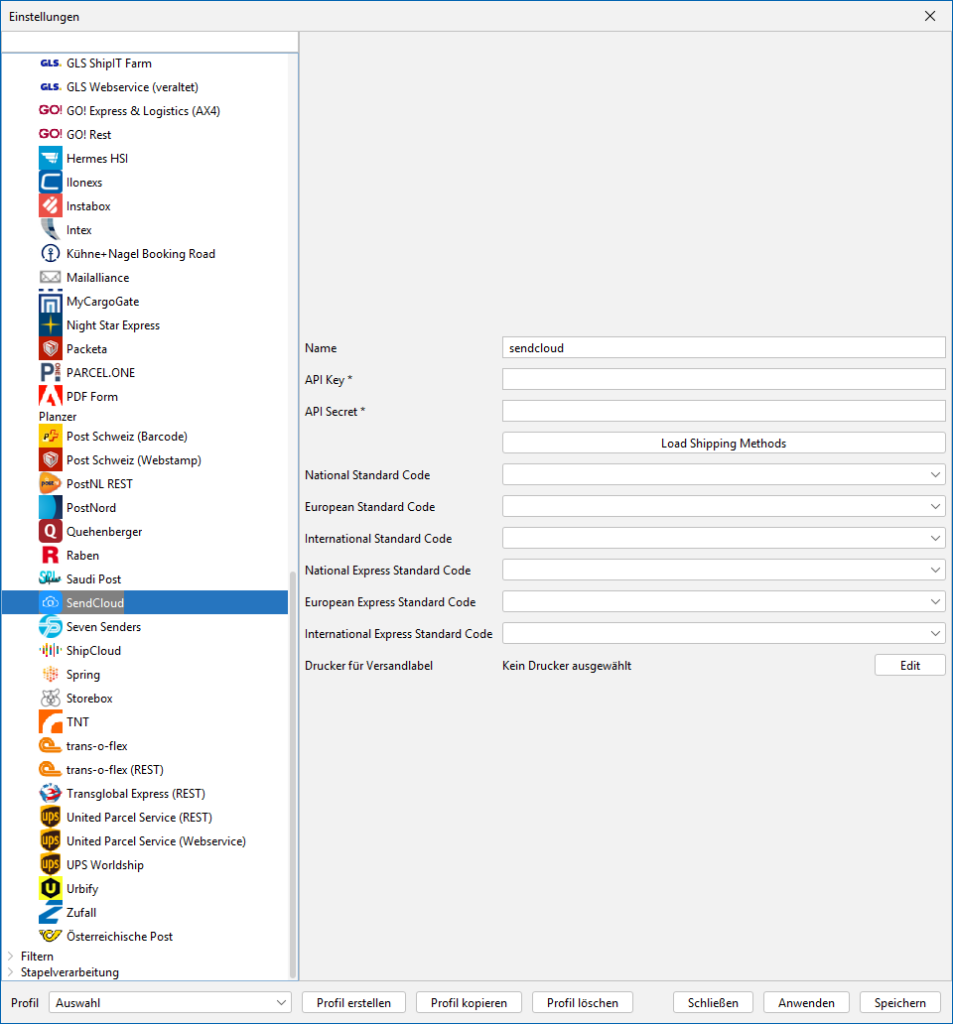Open the National Standard Code dropdown
This screenshot has width=953, height=1024.
point(723,475)
